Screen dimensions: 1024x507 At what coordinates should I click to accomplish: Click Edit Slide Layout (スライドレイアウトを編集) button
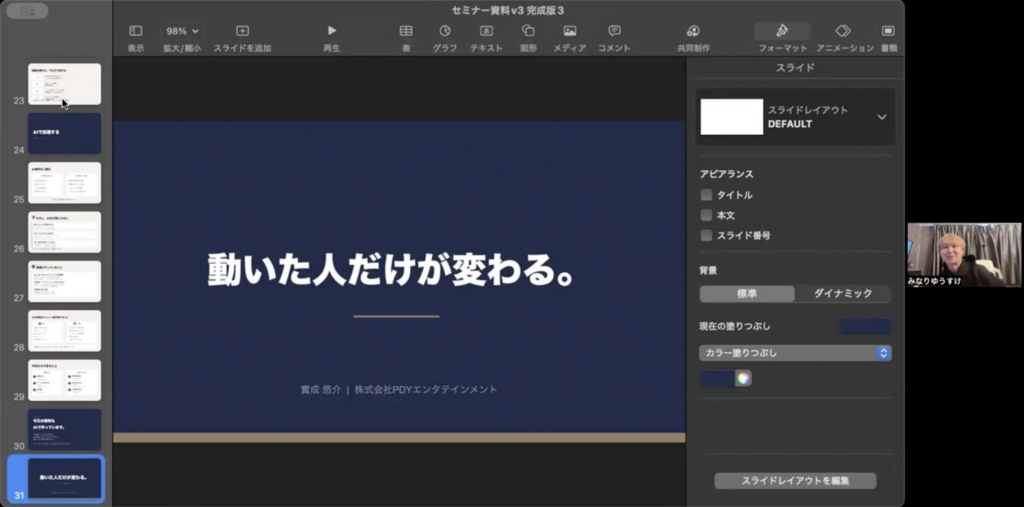(x=795, y=481)
